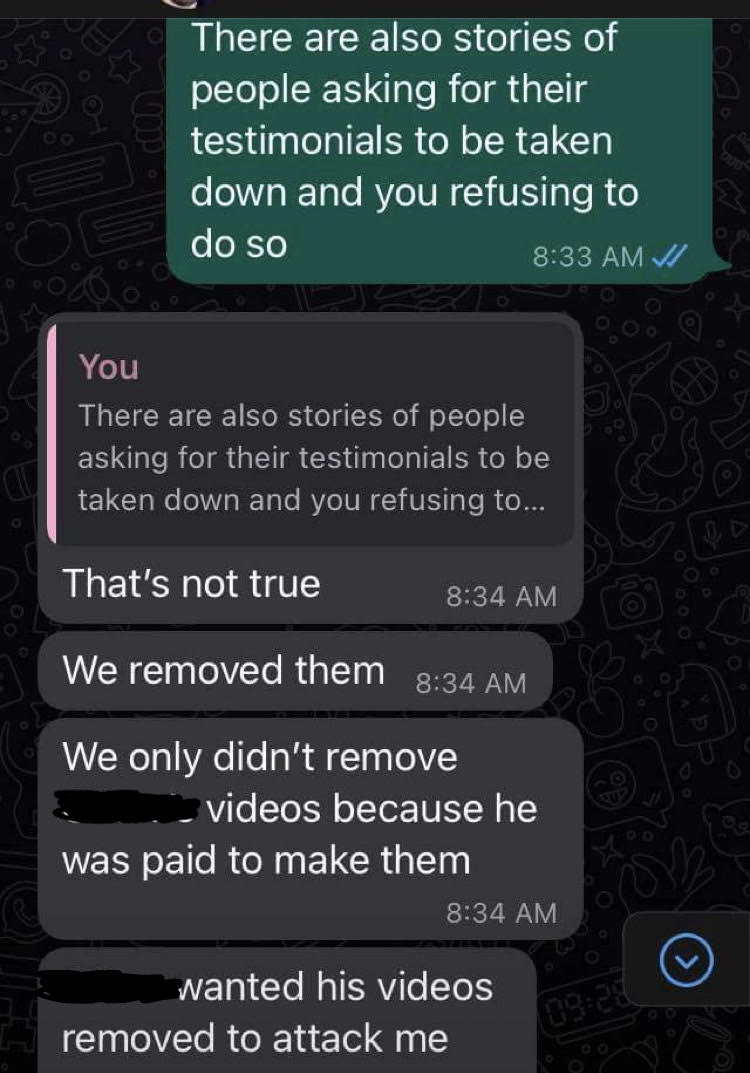Tap the word 'testimonials' in green bubble
Screen dimensions: 750x1073
(x=297, y=140)
